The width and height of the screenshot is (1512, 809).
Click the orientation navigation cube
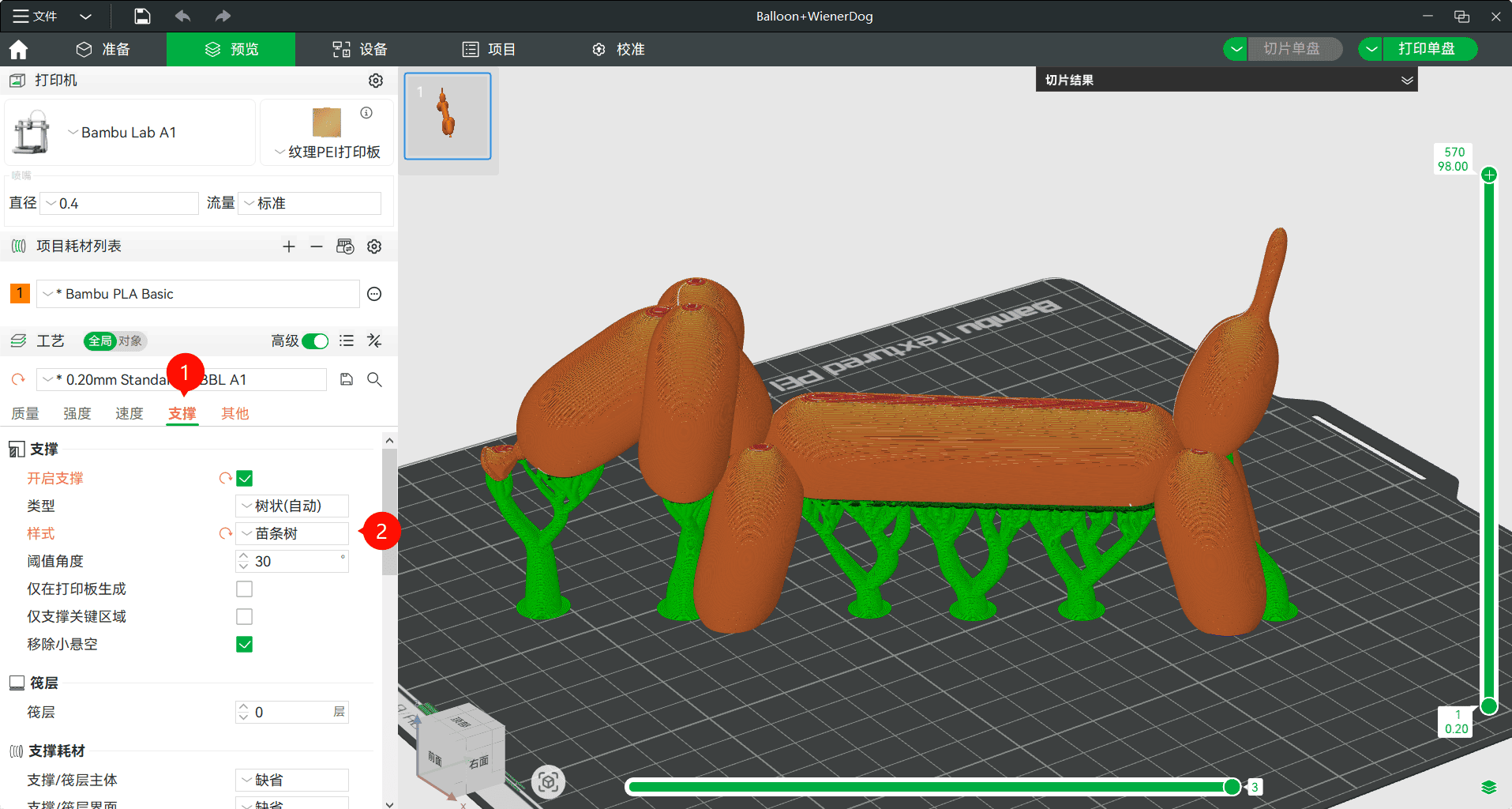click(x=460, y=749)
